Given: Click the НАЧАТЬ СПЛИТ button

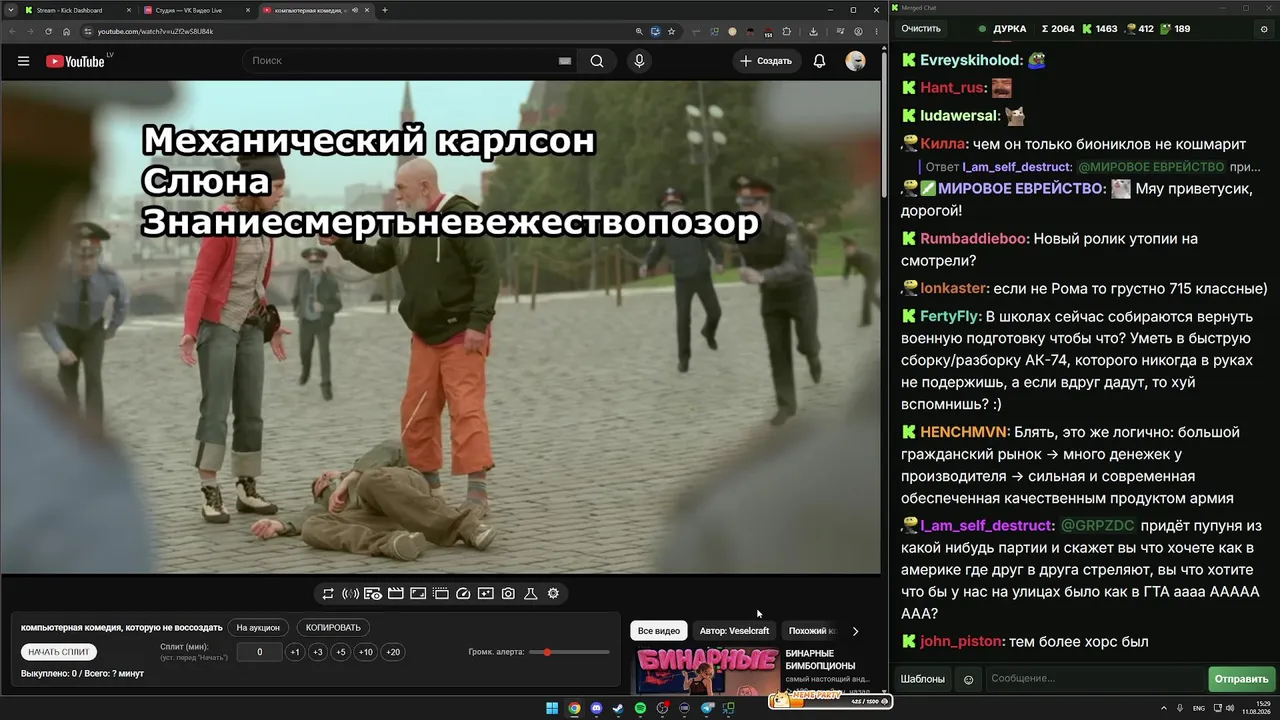Looking at the screenshot, I should pos(59,652).
